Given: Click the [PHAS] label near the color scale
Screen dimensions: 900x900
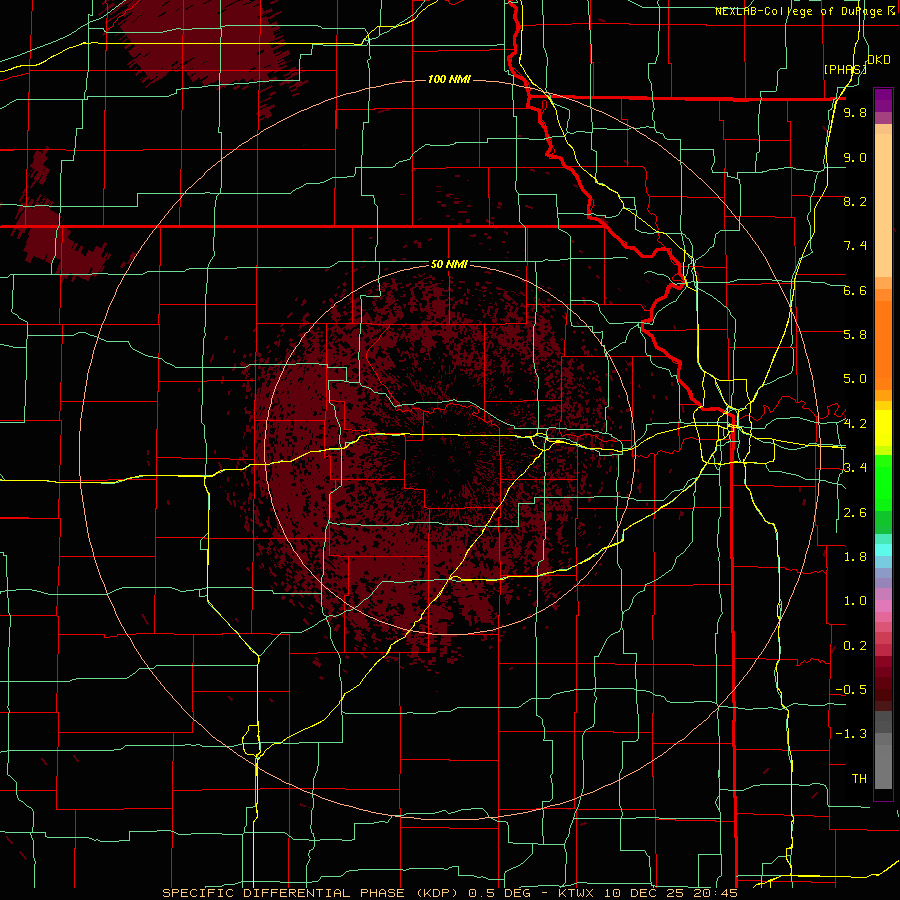Looking at the screenshot, I should (845, 69).
